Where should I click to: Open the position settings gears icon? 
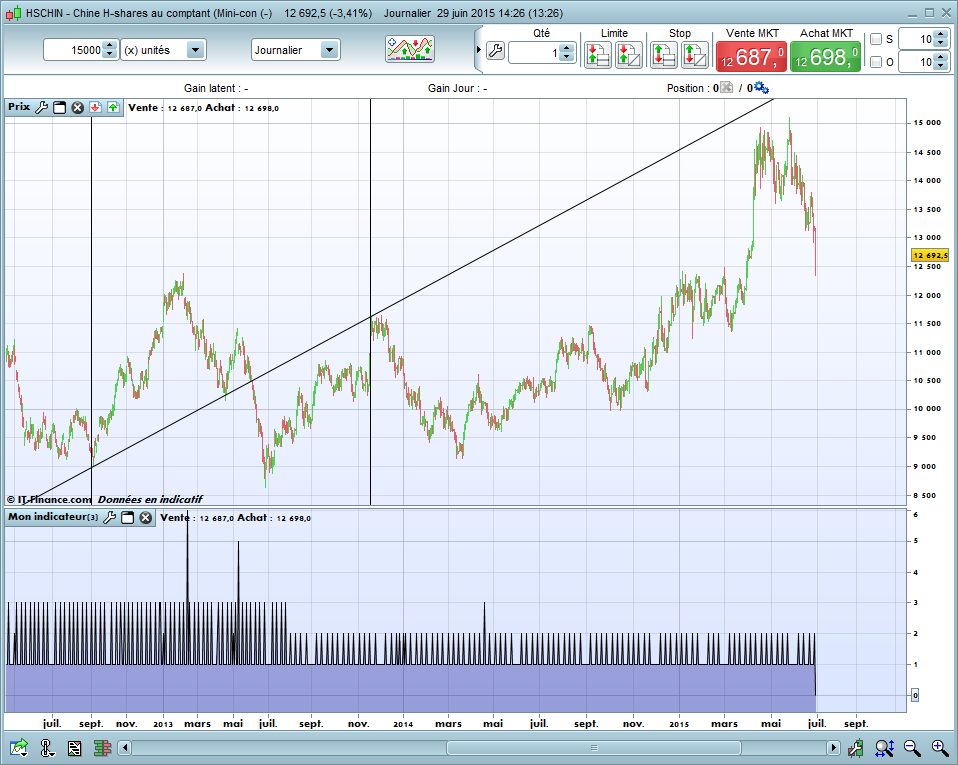pyautogui.click(x=761, y=87)
